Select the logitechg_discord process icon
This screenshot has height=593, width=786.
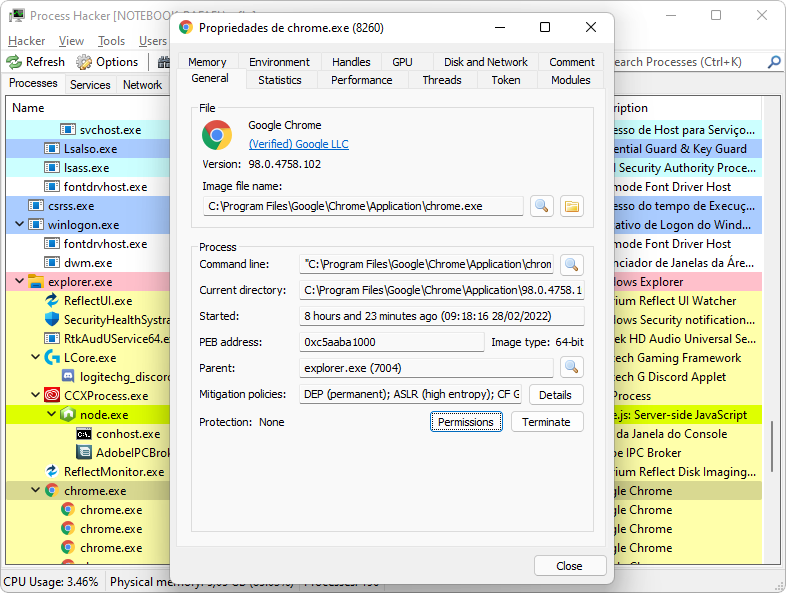pyautogui.click(x=68, y=377)
